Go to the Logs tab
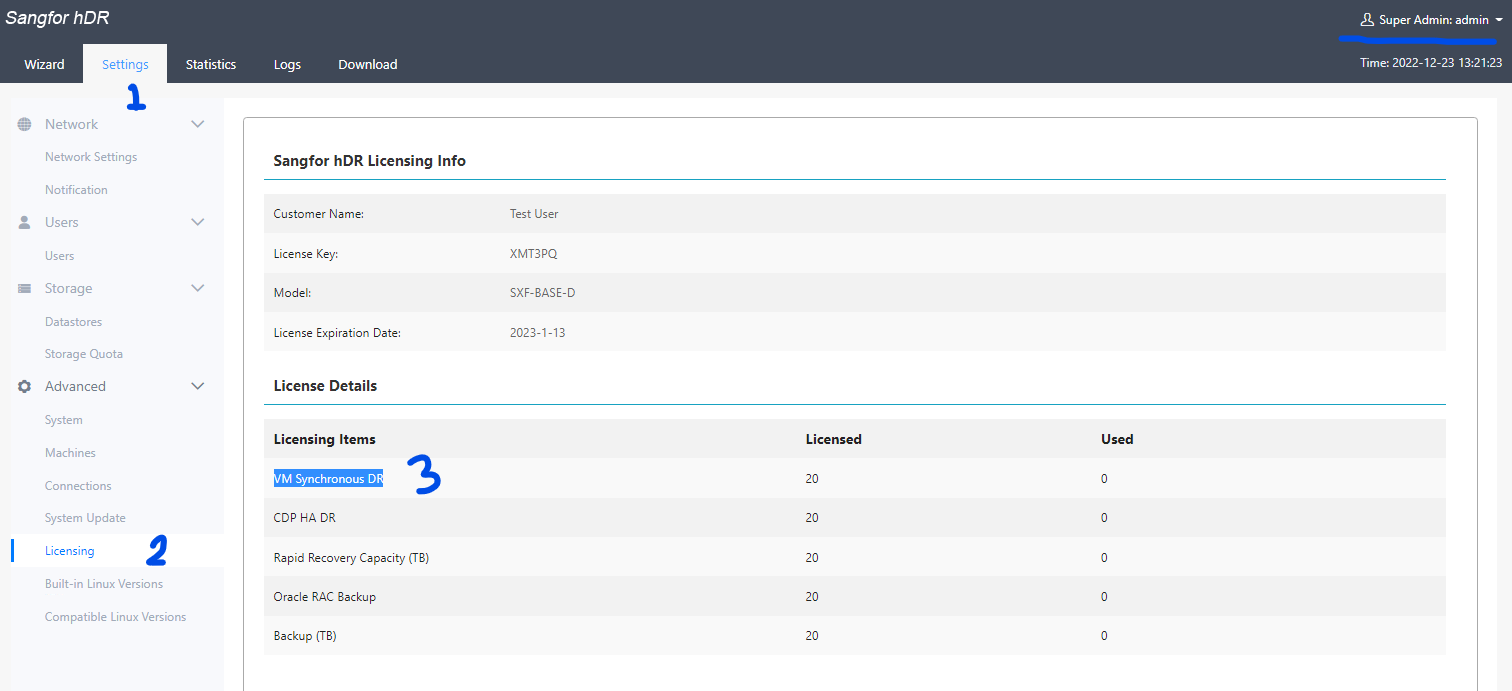1512x691 pixels. click(x=287, y=64)
